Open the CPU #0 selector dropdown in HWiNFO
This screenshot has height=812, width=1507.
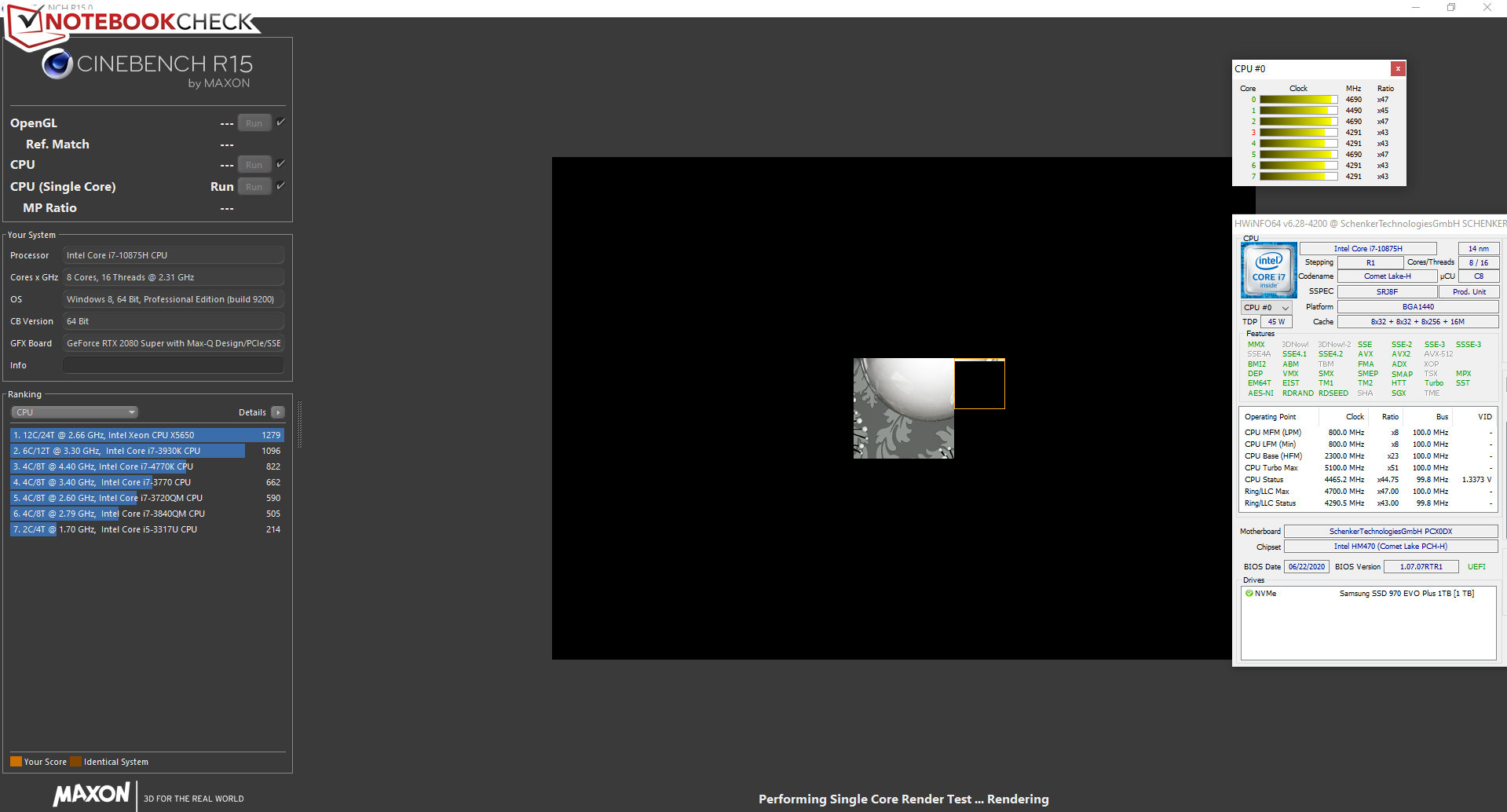tap(1266, 307)
